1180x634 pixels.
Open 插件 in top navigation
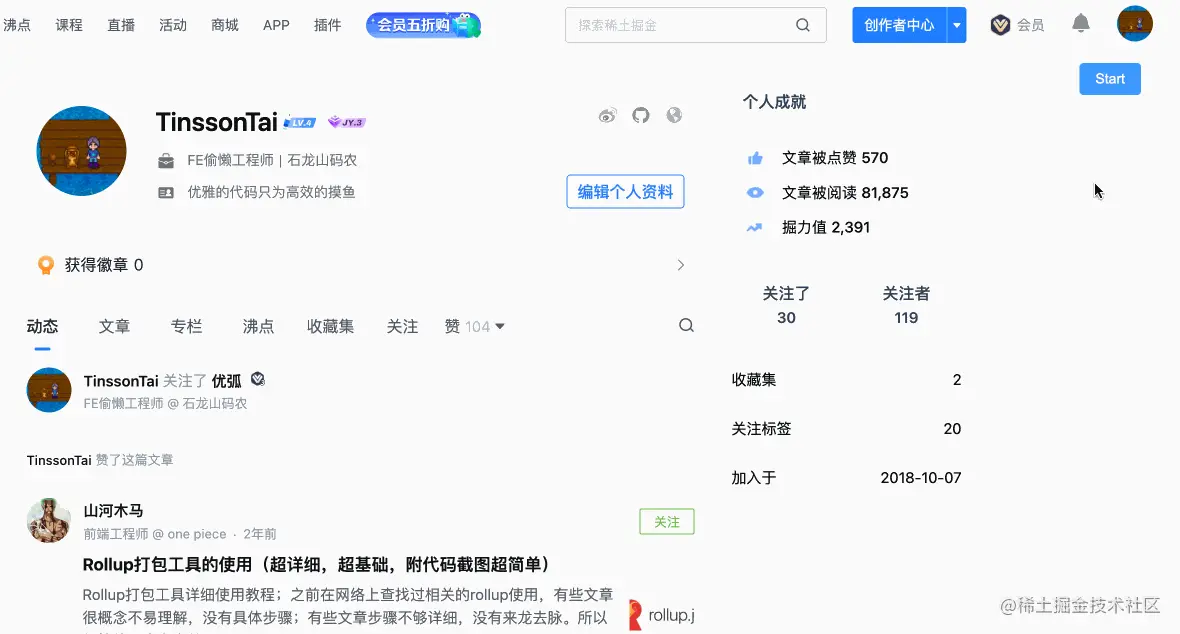pos(327,25)
